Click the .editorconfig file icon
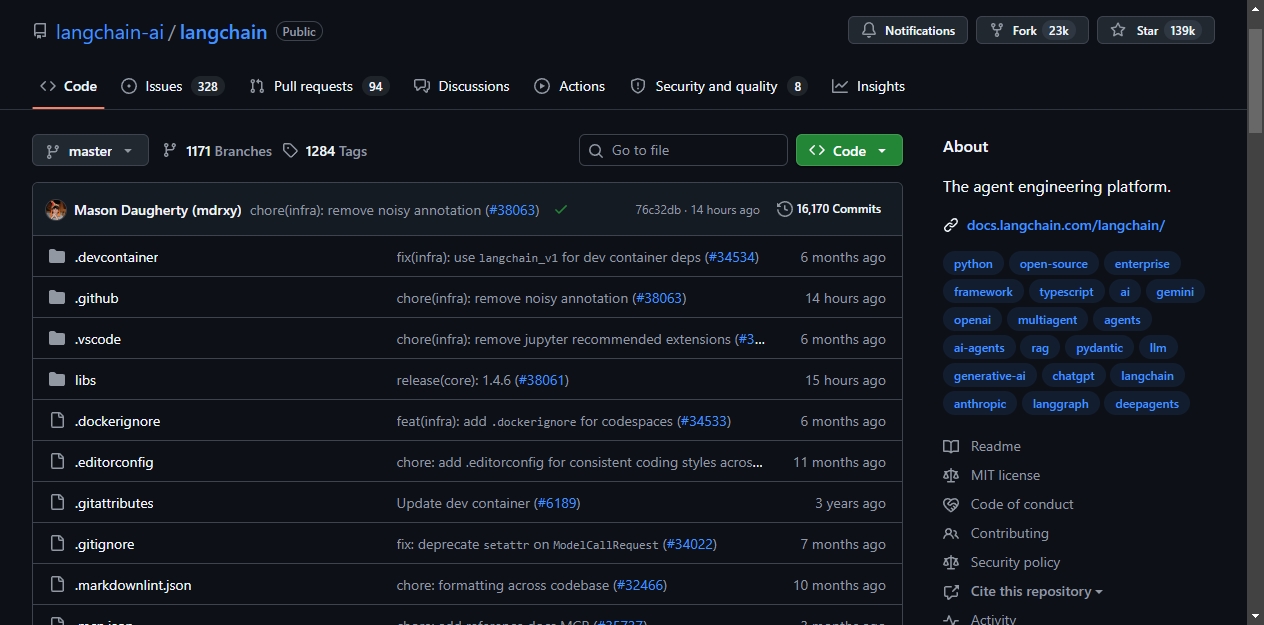The width and height of the screenshot is (1264, 625). pos(57,462)
